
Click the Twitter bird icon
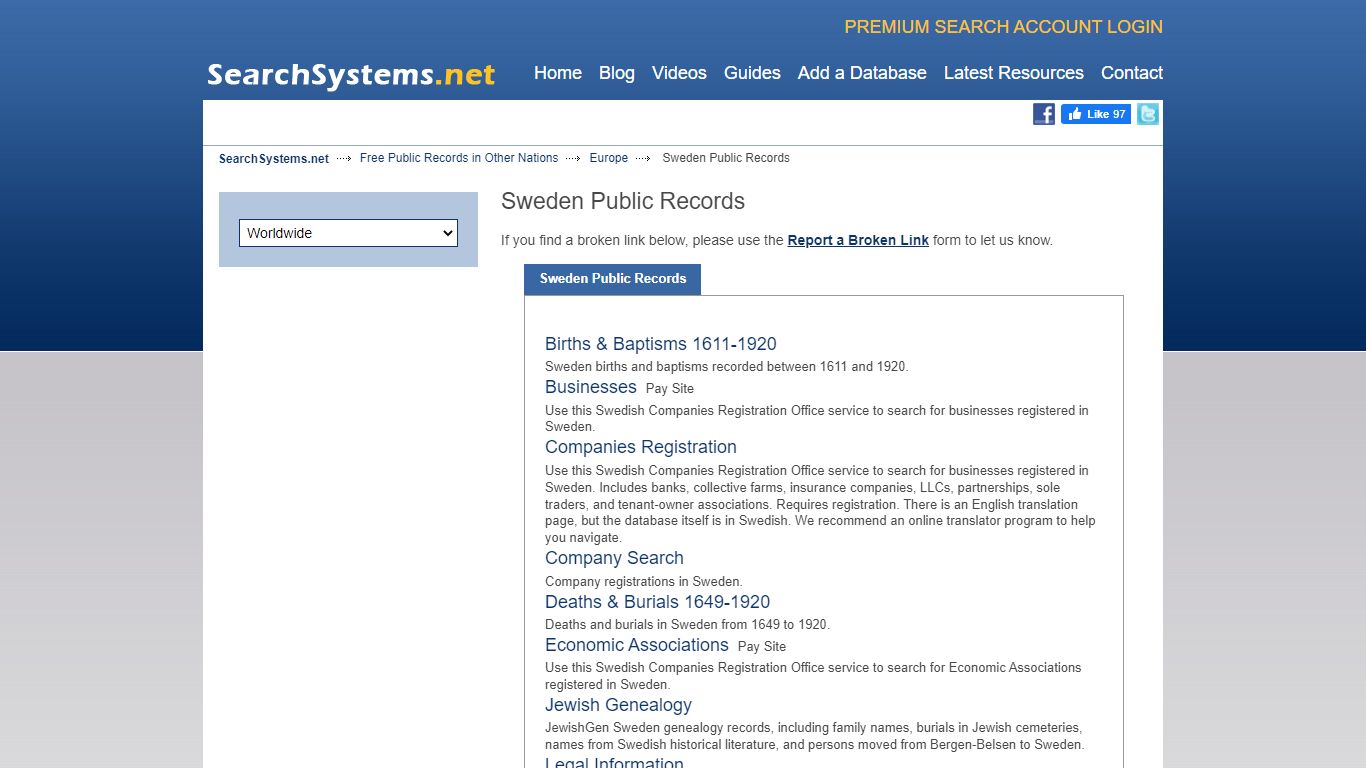pyautogui.click(x=1148, y=114)
